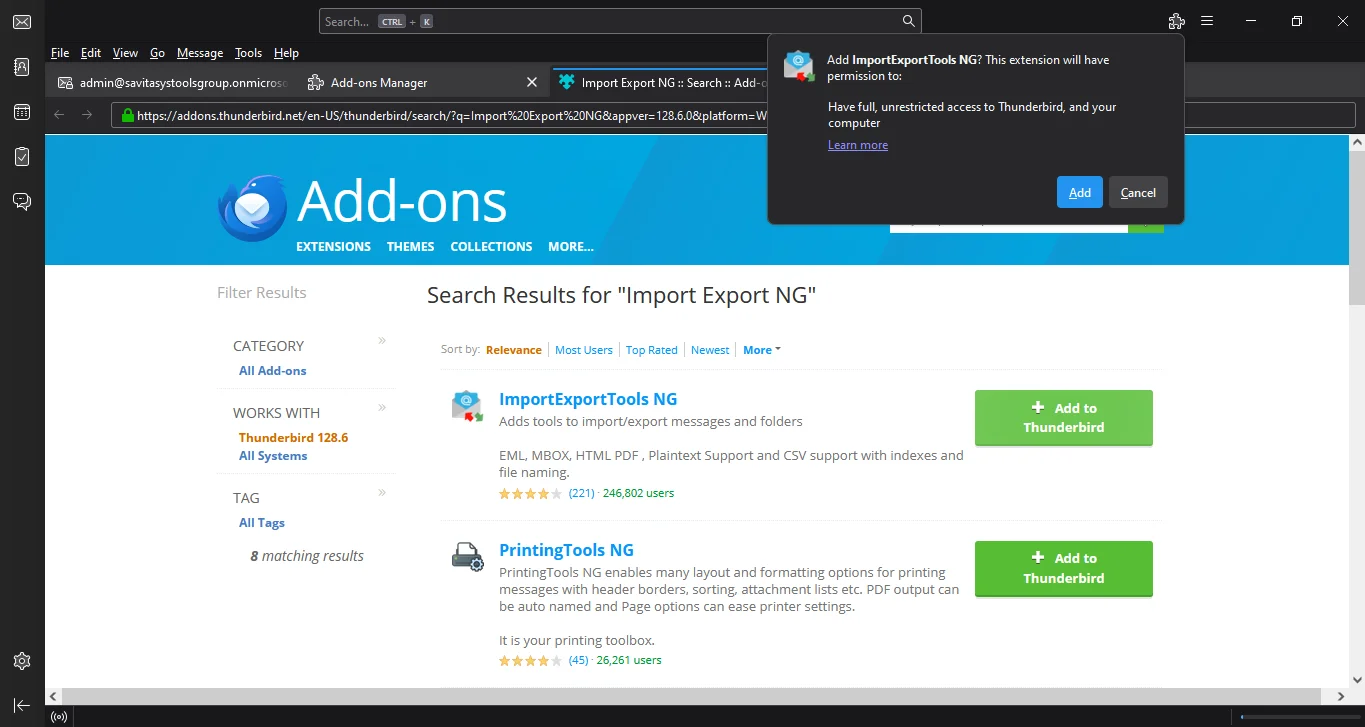Click PrintingTools NG star rating
The image size is (1365, 727).
point(531,660)
